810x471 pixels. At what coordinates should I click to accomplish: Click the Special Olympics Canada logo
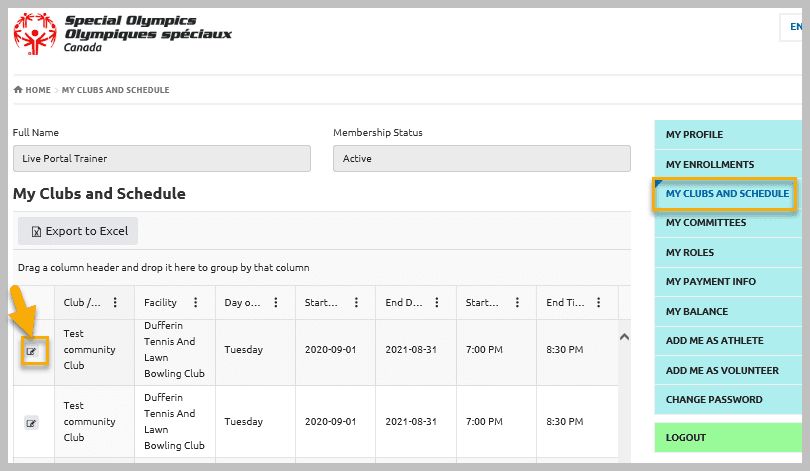click(x=122, y=34)
